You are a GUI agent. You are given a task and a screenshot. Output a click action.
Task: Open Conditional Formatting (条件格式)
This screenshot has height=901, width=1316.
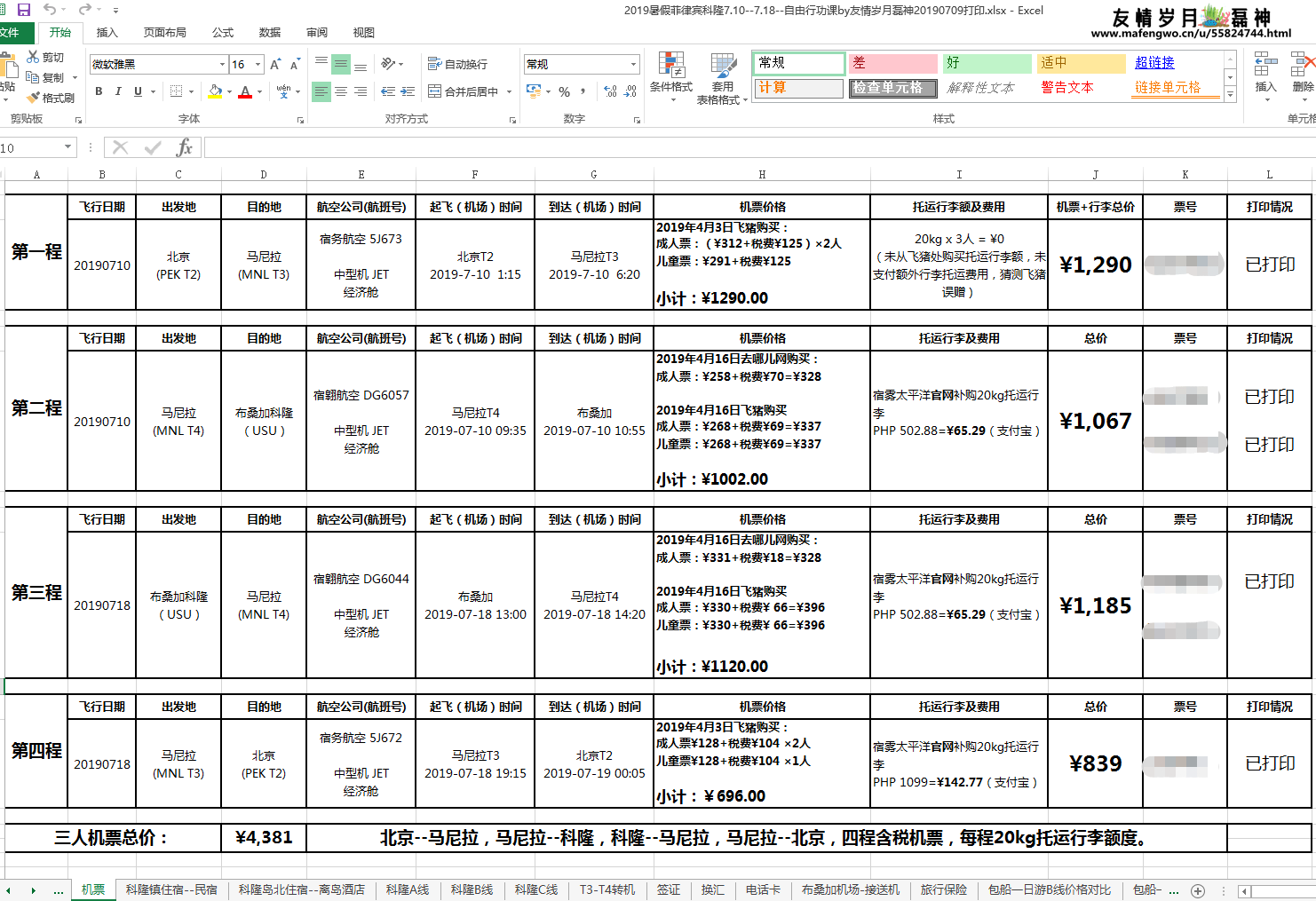click(671, 76)
